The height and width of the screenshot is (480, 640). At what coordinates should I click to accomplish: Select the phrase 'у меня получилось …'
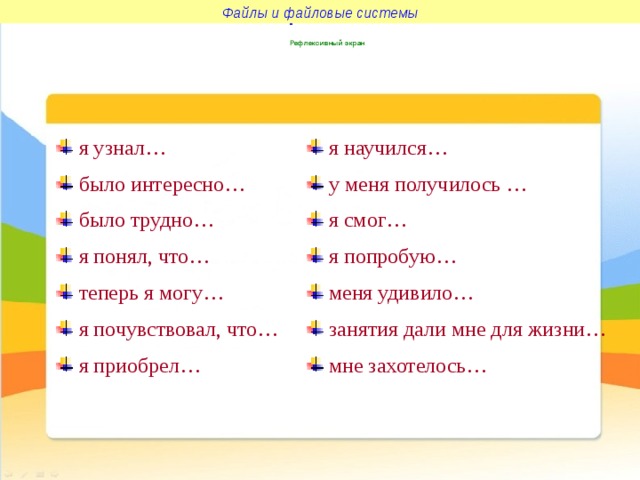427,185
